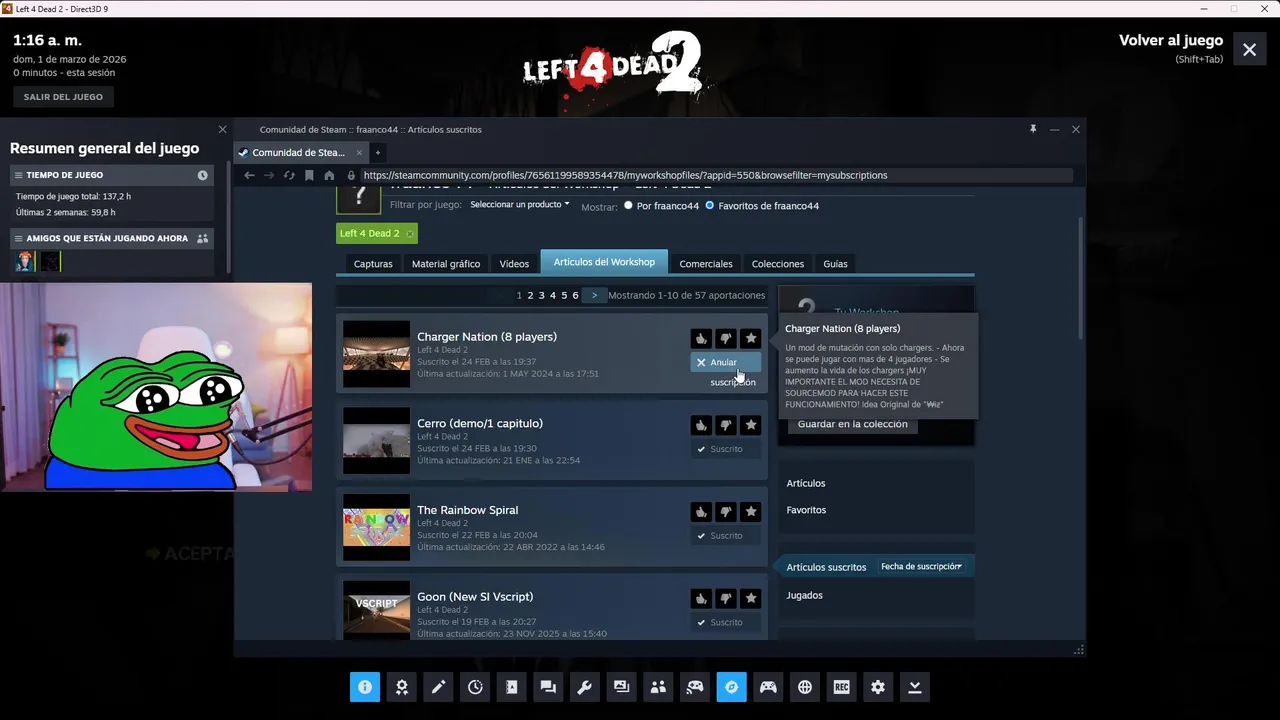Open the controller settings gamepad icon

(768, 687)
